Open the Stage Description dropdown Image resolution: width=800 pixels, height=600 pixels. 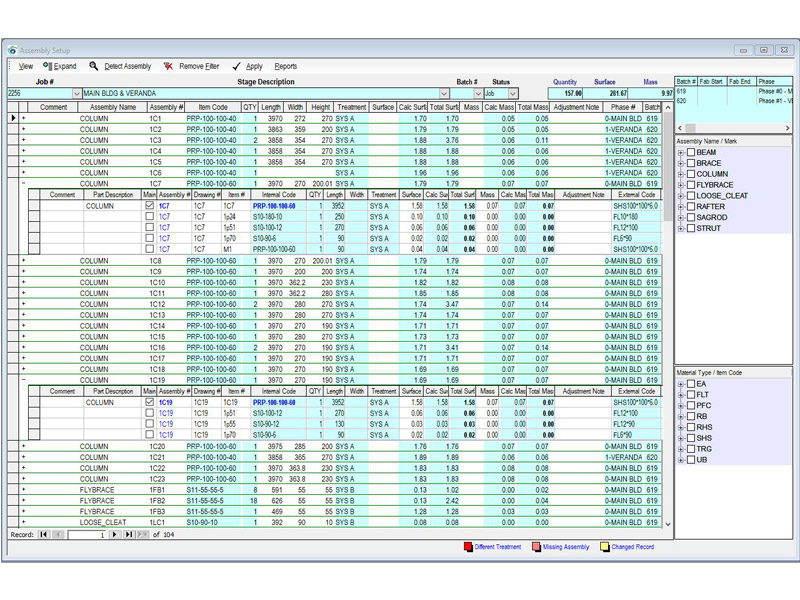(444, 93)
